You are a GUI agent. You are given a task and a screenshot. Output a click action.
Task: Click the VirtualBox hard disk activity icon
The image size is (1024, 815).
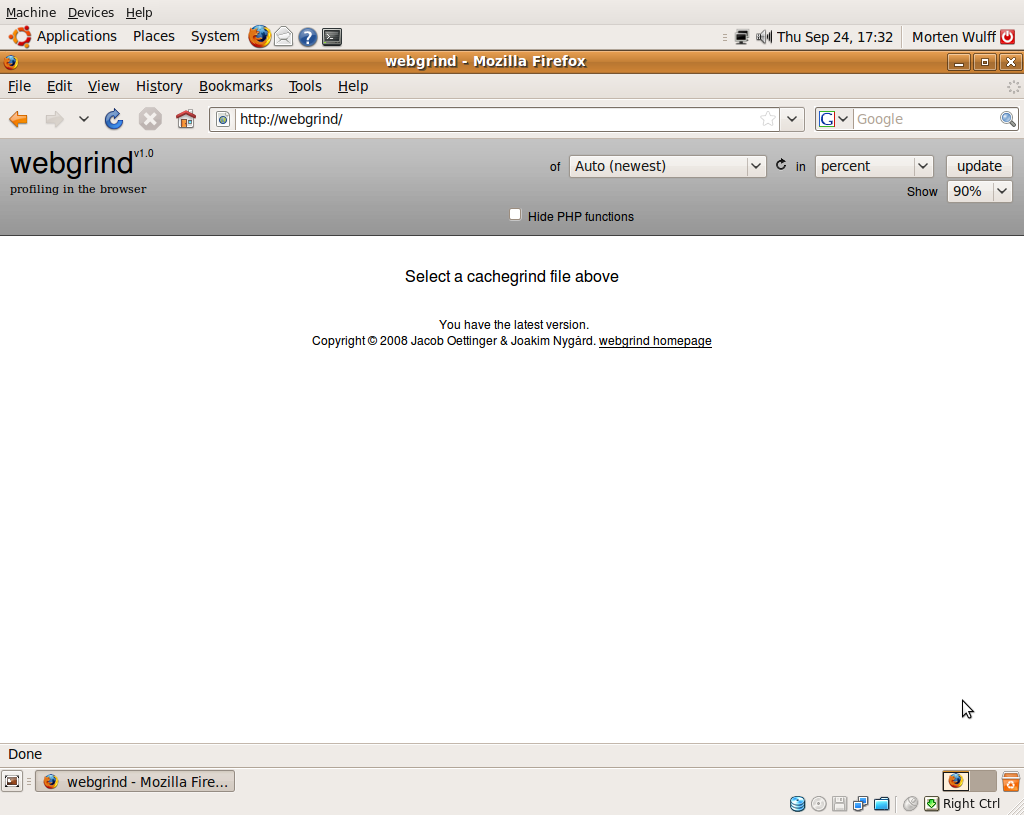797,804
